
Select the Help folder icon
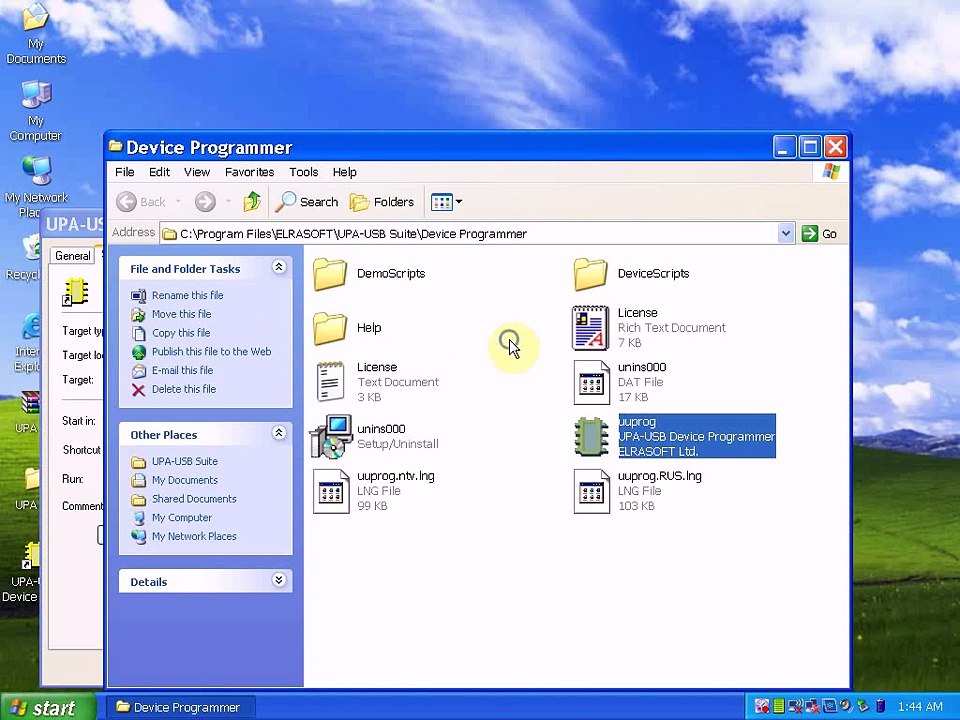(330, 329)
